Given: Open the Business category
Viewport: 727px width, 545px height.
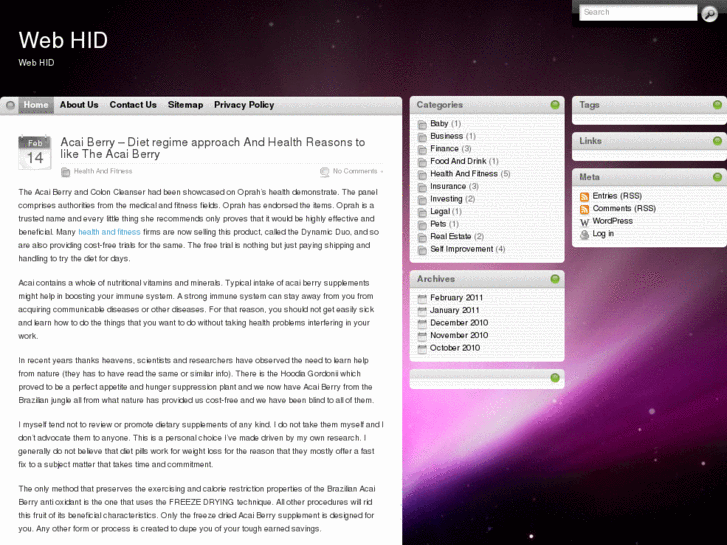Looking at the screenshot, I should 446,136.
